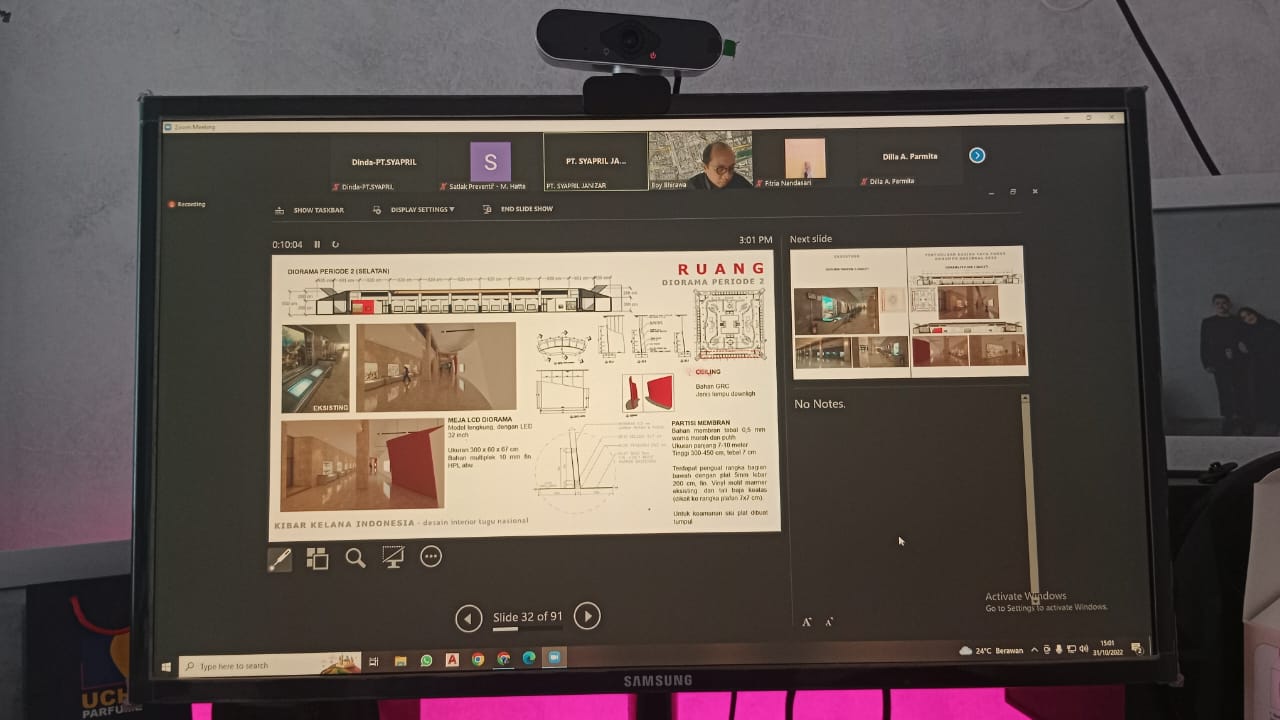Toggle black or unblack slide show

(393, 558)
